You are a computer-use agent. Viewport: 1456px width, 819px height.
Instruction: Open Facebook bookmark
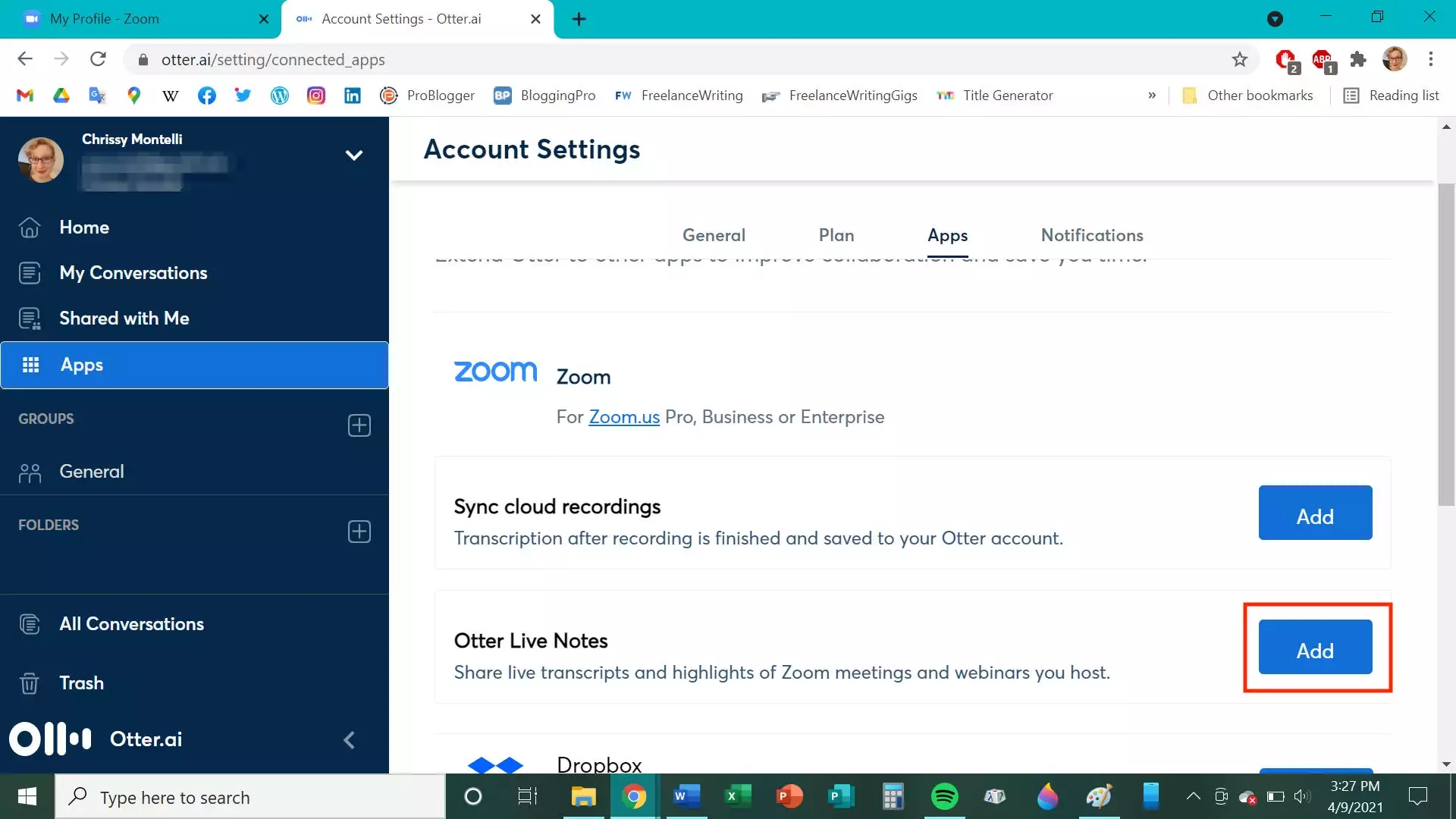tap(207, 96)
